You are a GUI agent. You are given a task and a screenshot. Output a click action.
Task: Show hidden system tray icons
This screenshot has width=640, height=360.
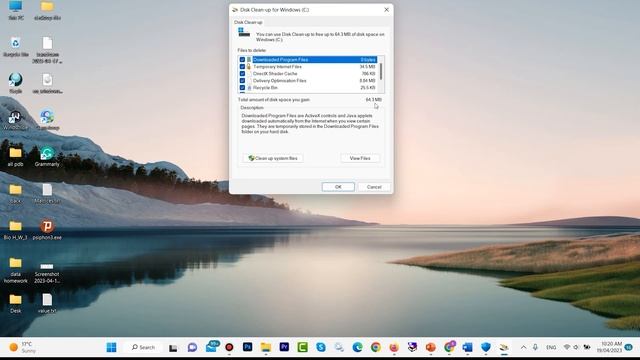[x=523, y=347]
